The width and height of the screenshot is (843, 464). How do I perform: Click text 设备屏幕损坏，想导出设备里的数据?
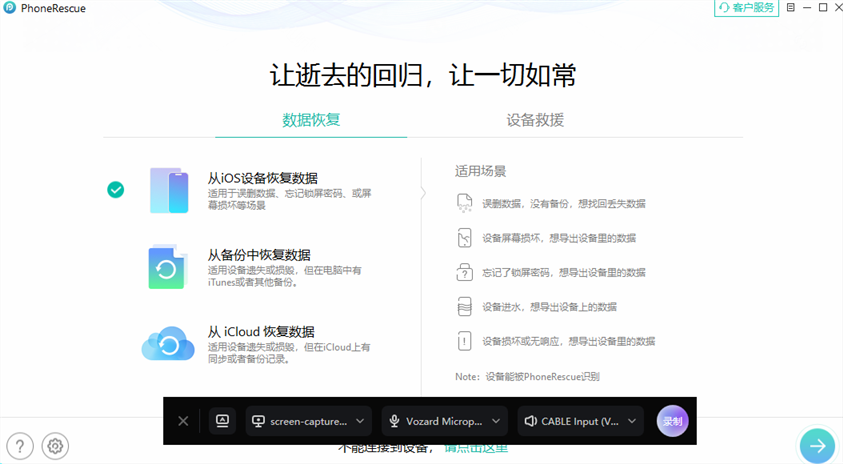tap(559, 238)
